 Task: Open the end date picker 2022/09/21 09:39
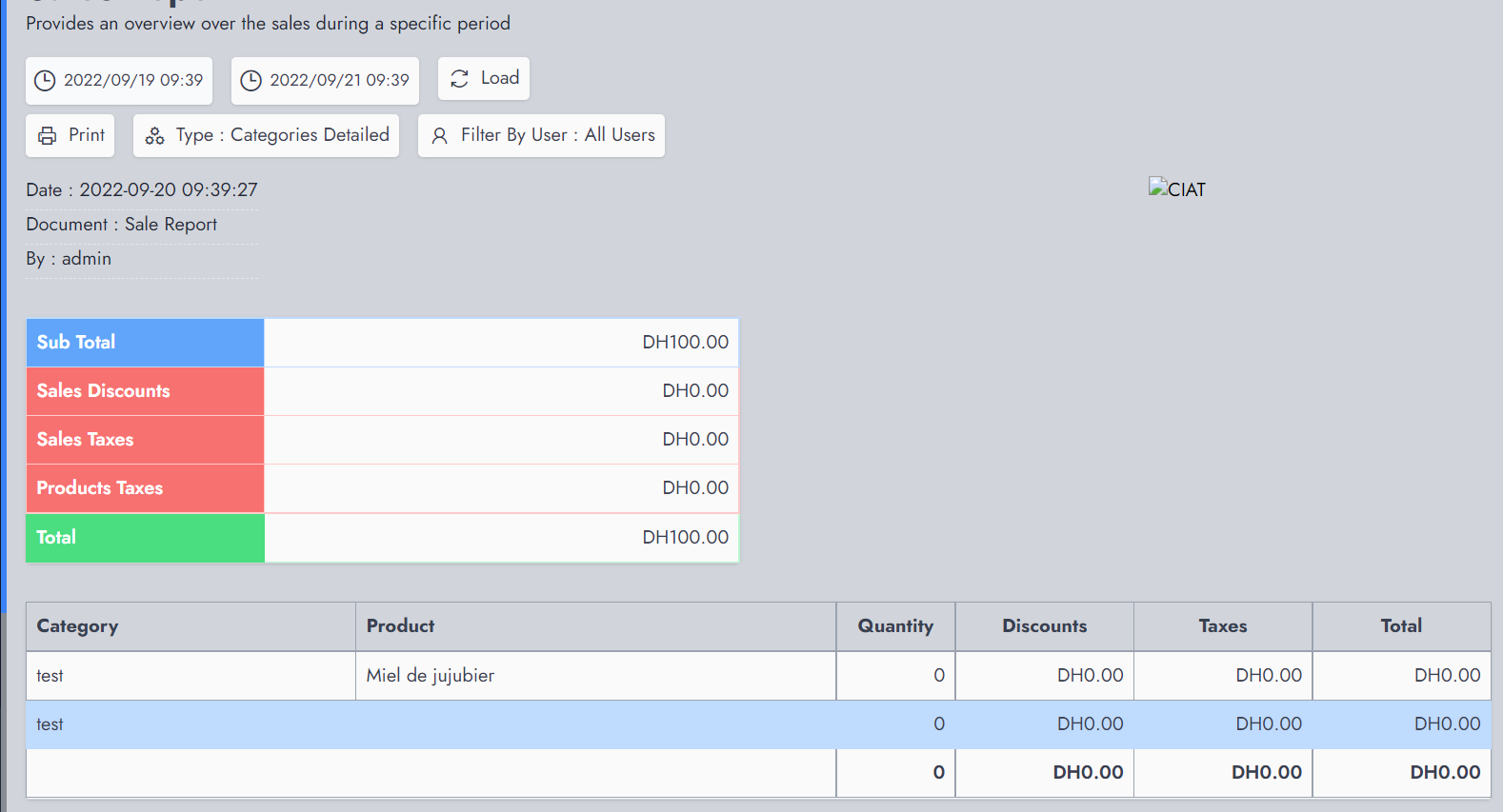tap(325, 81)
